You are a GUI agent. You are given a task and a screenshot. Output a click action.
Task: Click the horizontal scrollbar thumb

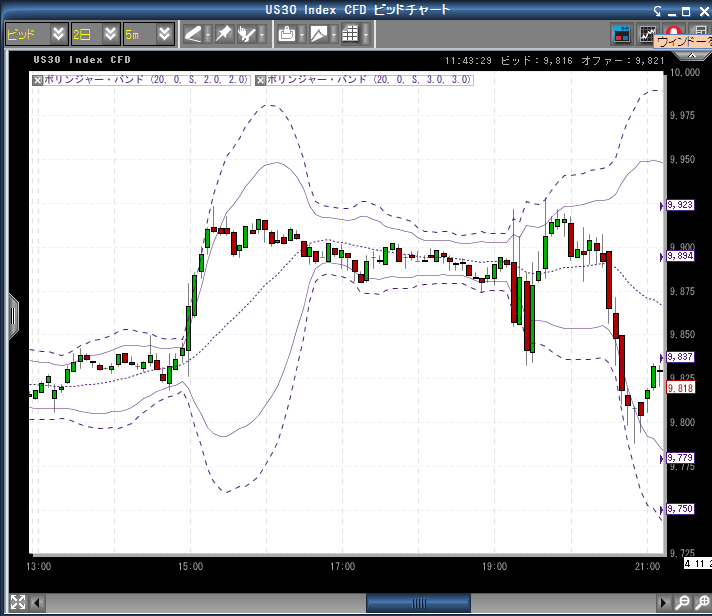click(418, 602)
